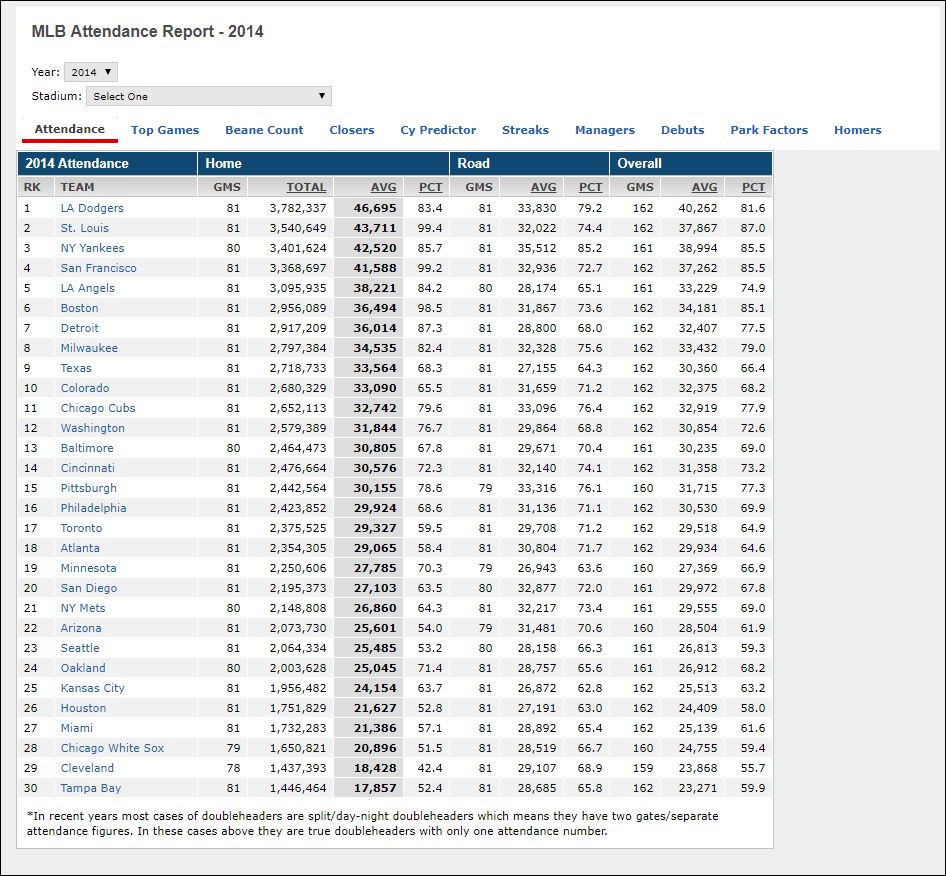Go to the Closers tab
This screenshot has height=876, width=946.
(x=352, y=130)
